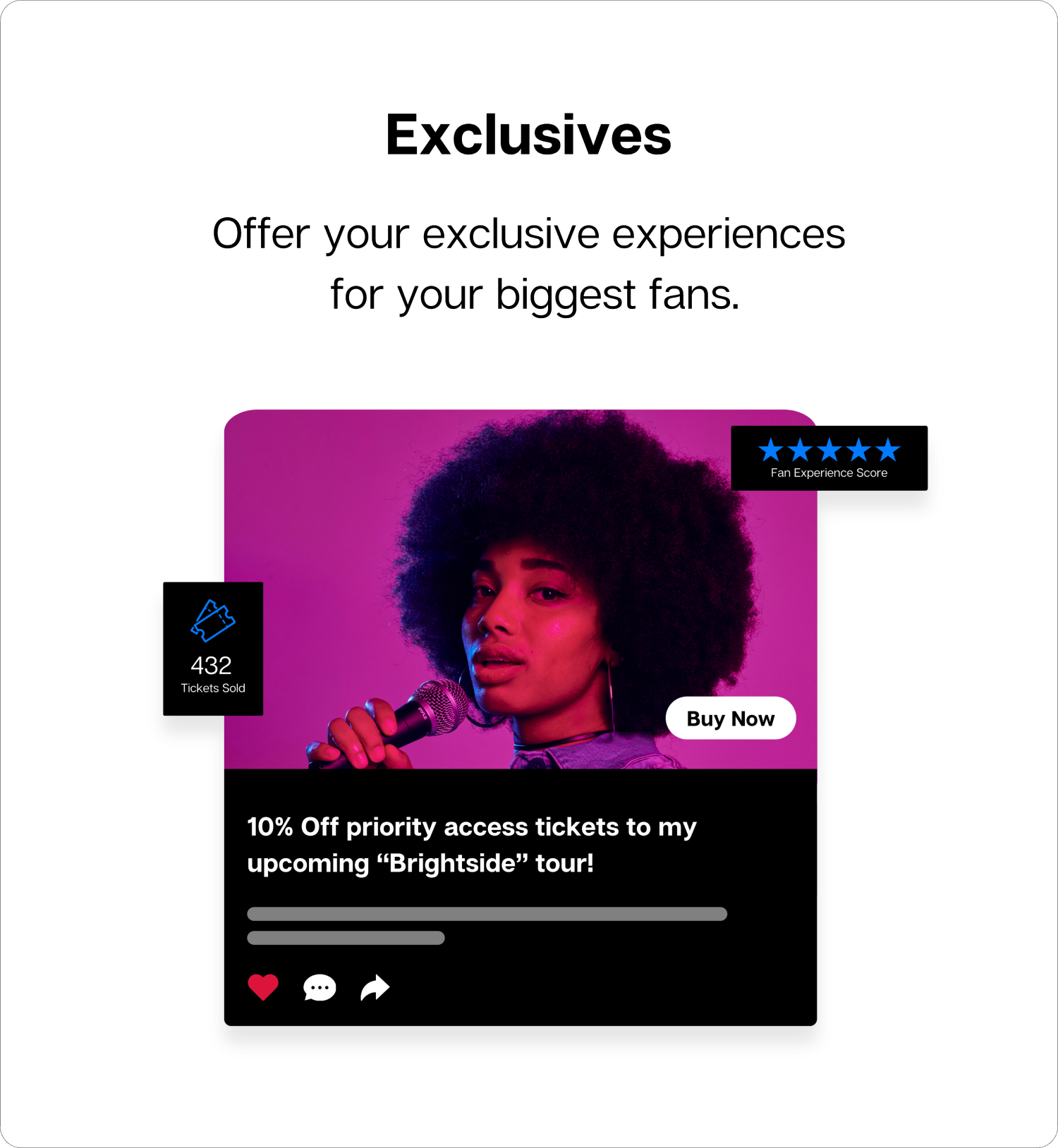Click the exclusive experiences subtitle text
The height and width of the screenshot is (1148, 1058).
(528, 264)
